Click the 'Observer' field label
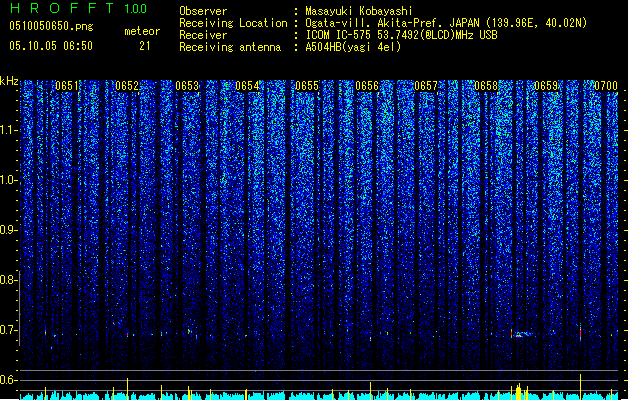The image size is (629, 400). click(203, 11)
